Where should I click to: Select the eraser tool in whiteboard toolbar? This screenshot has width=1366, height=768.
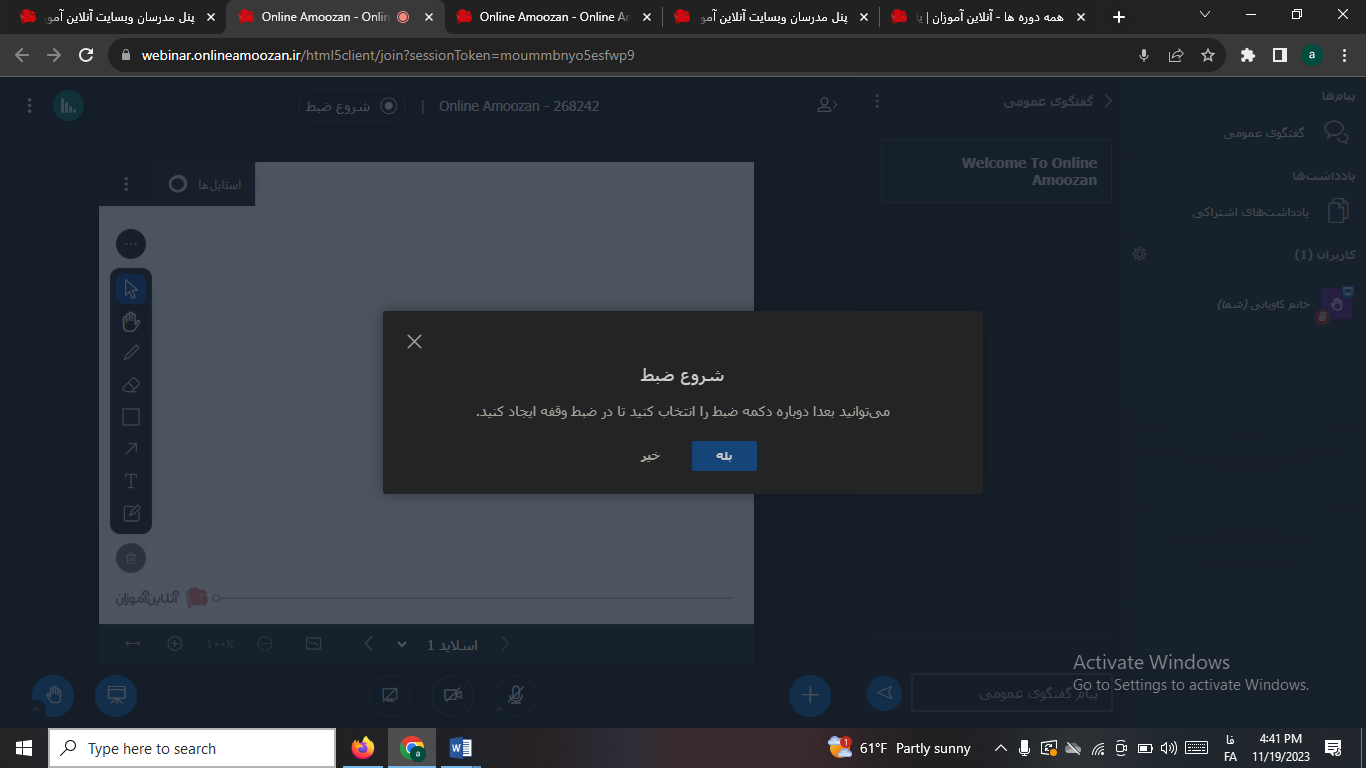pyautogui.click(x=131, y=385)
